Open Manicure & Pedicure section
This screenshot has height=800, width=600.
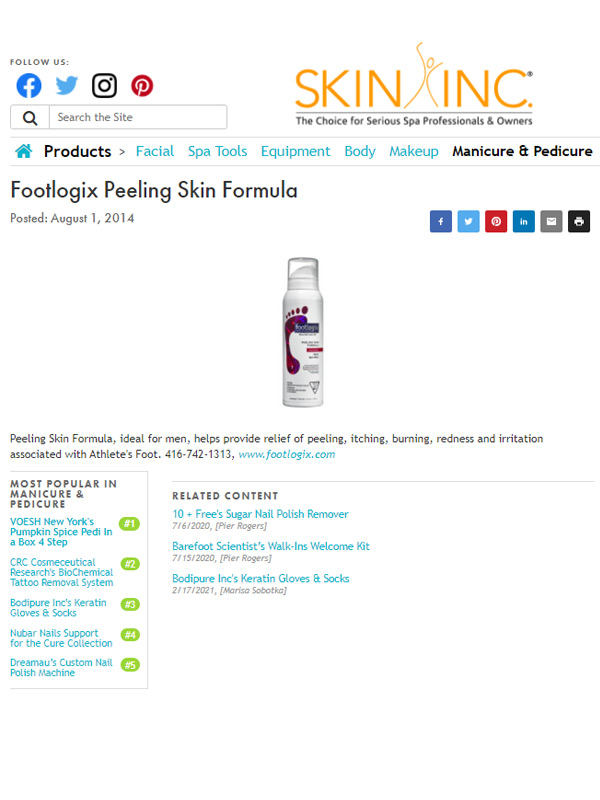coord(522,152)
